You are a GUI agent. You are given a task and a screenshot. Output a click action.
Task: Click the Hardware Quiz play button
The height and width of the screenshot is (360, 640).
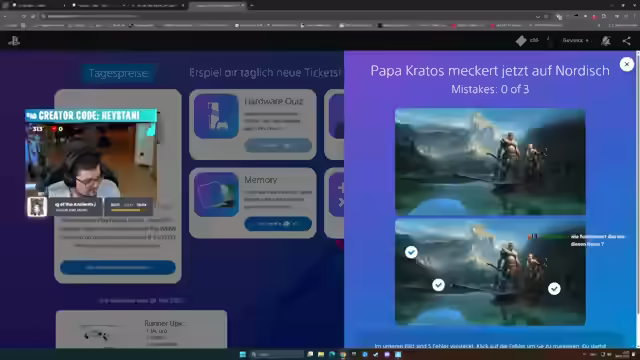pos(278,145)
